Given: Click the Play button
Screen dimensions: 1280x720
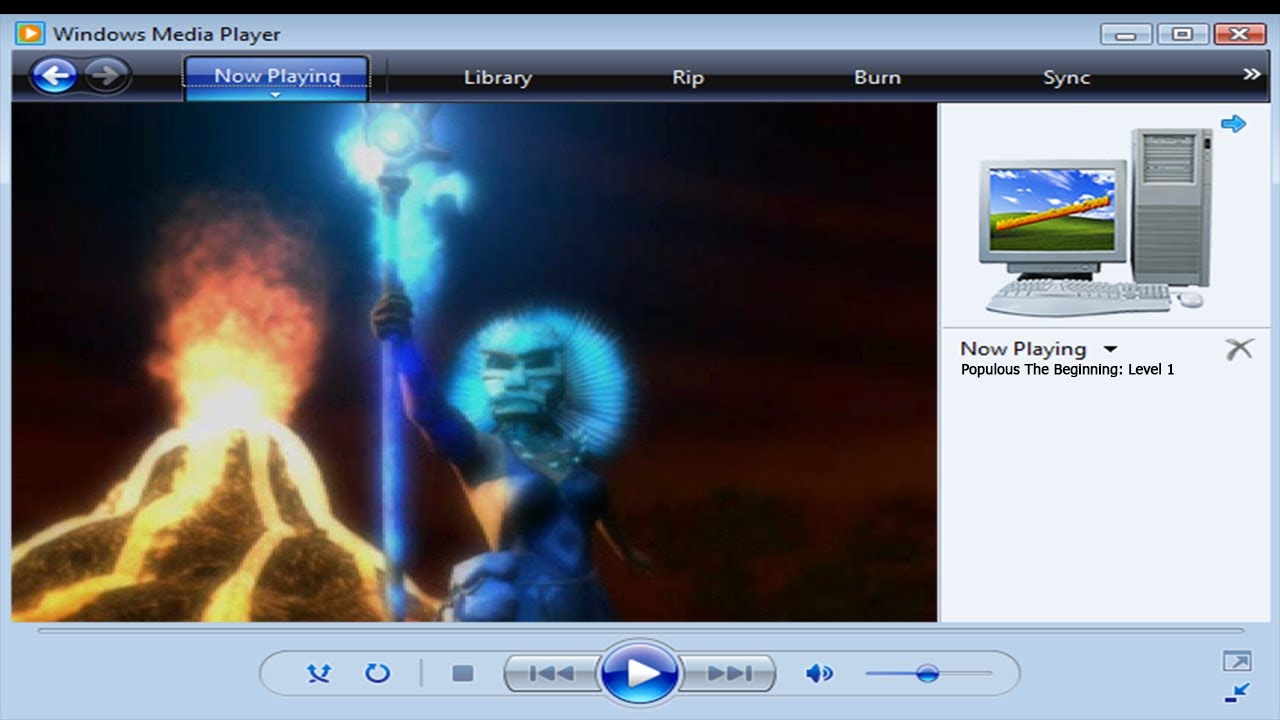Looking at the screenshot, I should coord(640,673).
